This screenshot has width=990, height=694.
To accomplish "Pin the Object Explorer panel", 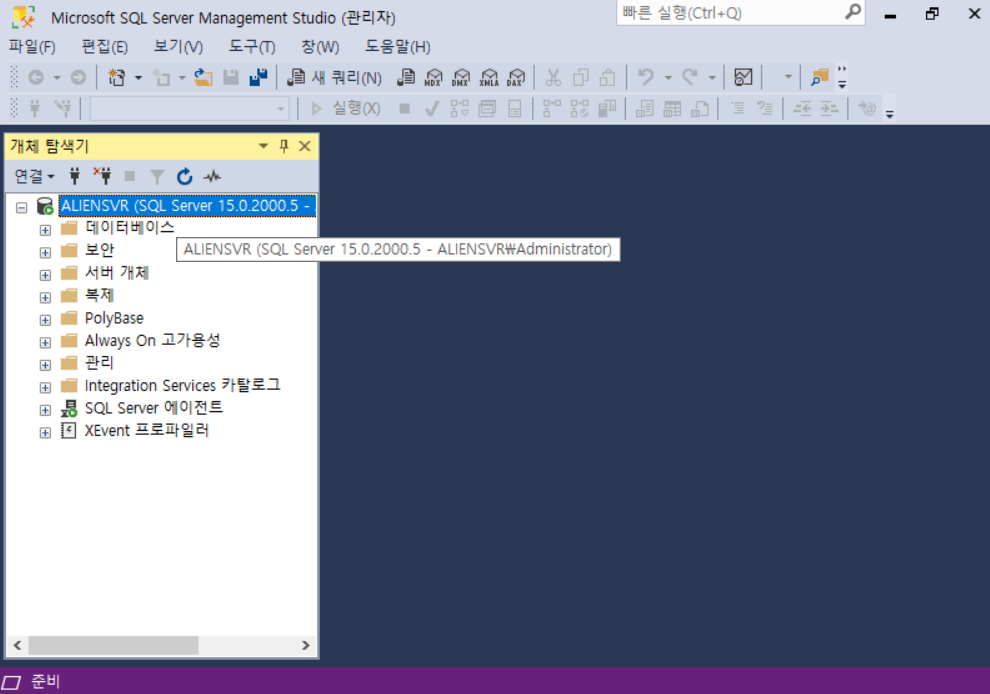I will point(284,146).
